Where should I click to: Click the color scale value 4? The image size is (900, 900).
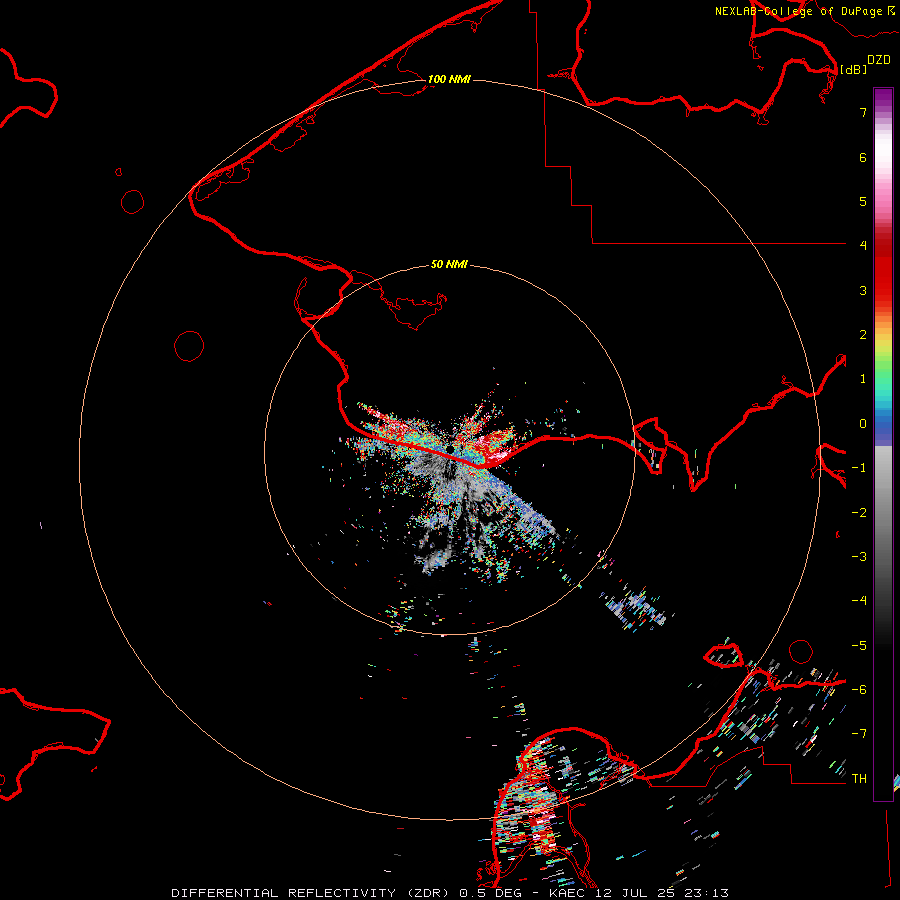(863, 246)
